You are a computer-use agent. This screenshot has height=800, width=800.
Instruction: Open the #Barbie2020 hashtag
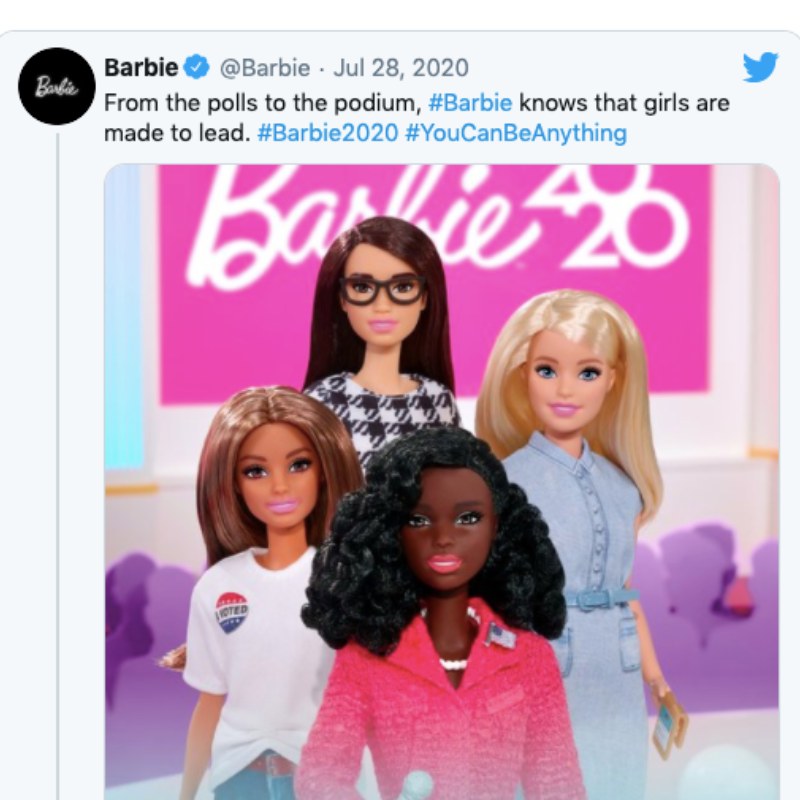tap(327, 133)
